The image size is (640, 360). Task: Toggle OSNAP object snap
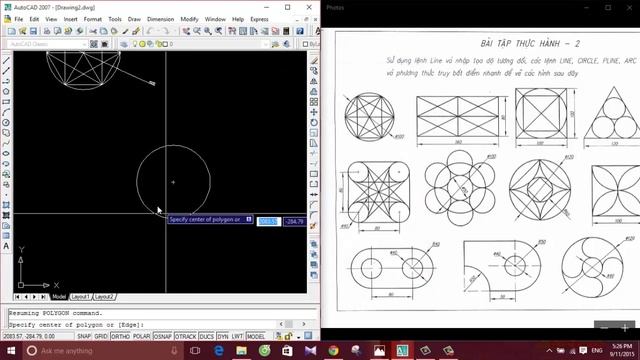tap(162, 336)
